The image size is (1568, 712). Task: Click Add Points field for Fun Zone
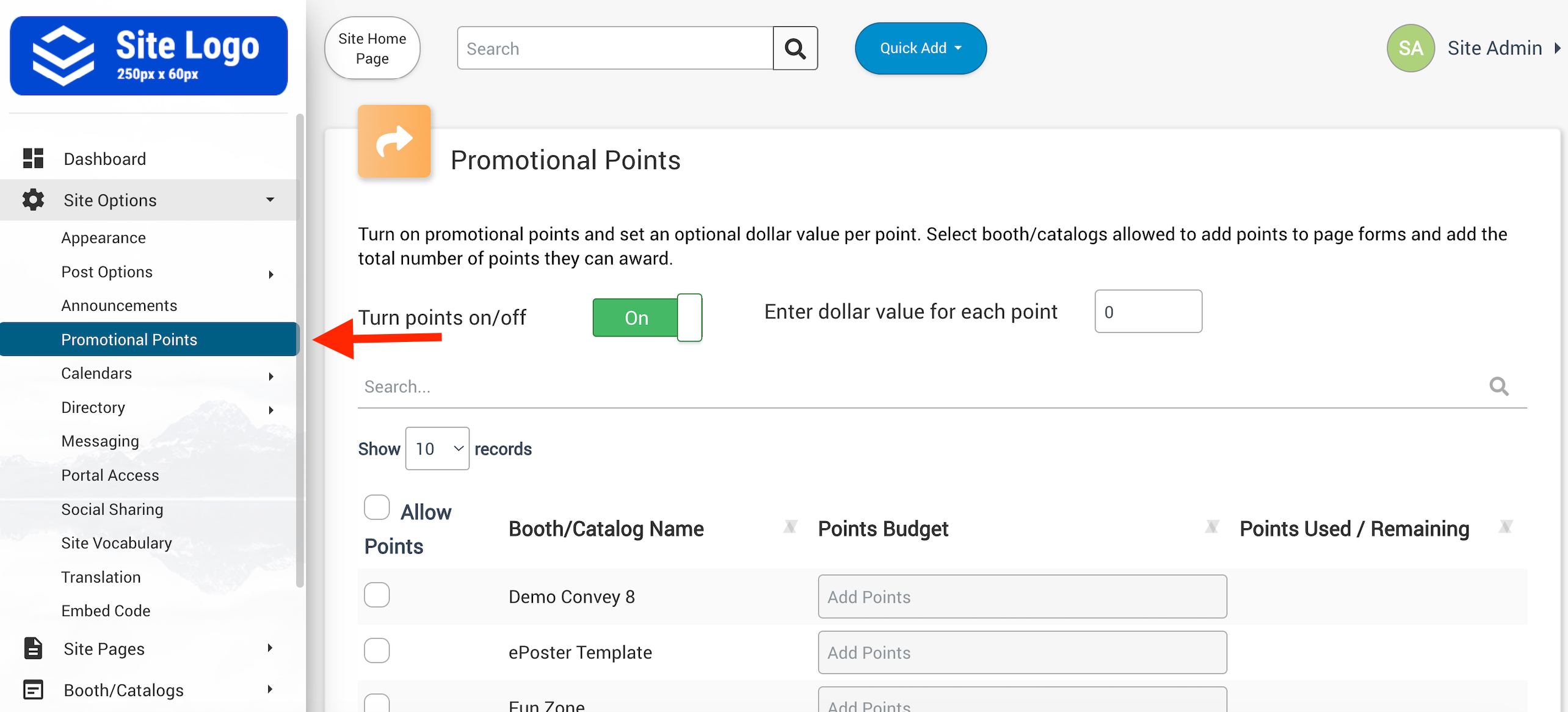coord(1022,700)
